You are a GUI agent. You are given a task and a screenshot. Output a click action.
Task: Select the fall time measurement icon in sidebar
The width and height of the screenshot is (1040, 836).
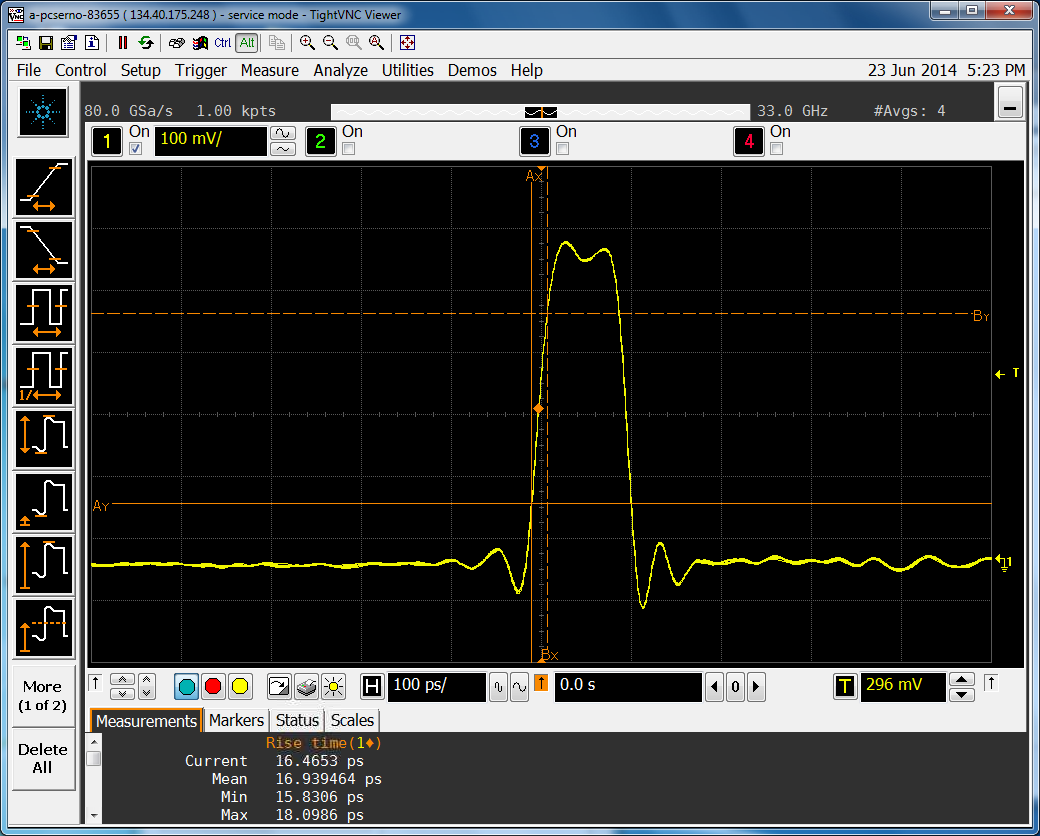click(x=44, y=250)
